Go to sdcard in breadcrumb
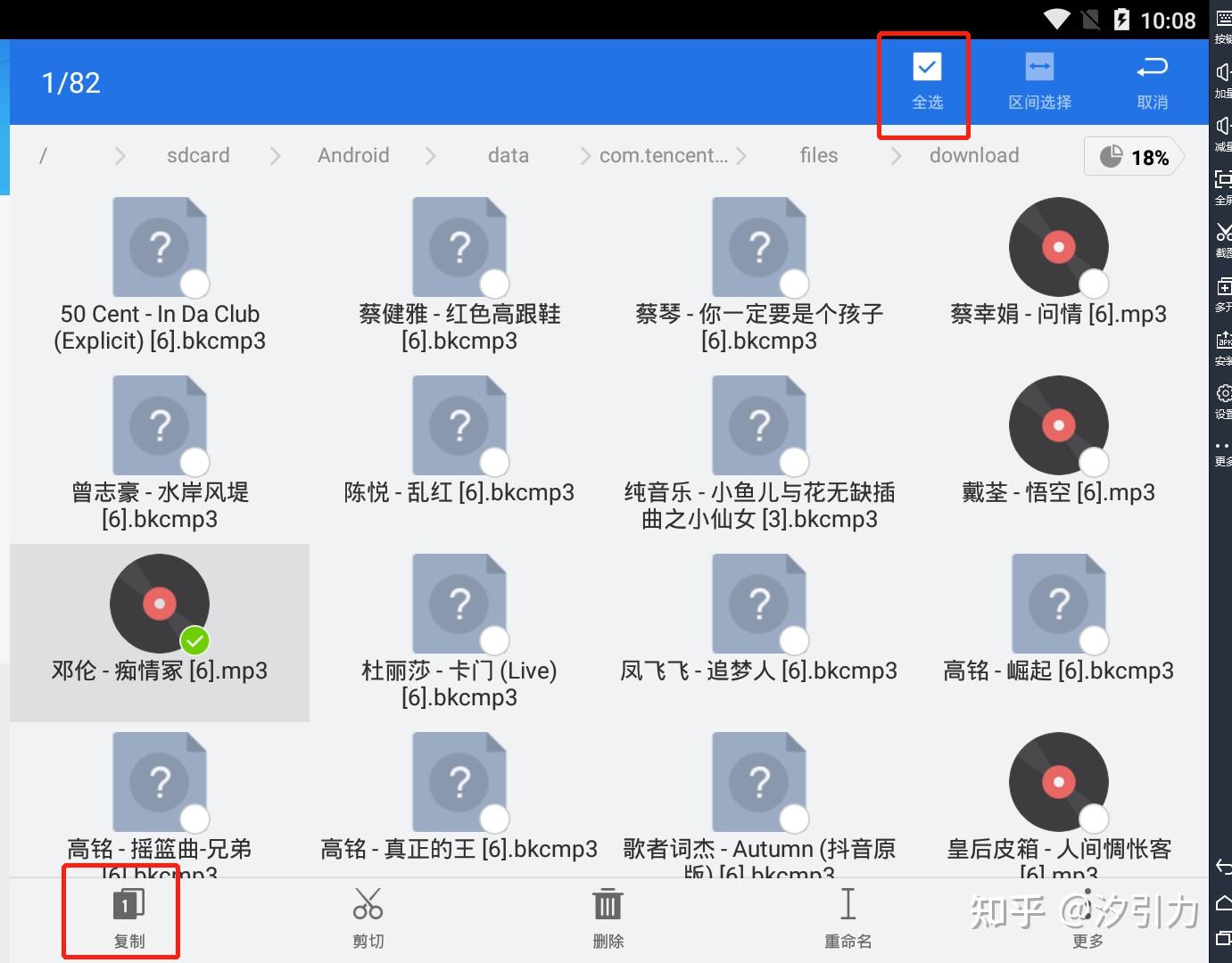This screenshot has height=963, width=1232. coord(198,156)
